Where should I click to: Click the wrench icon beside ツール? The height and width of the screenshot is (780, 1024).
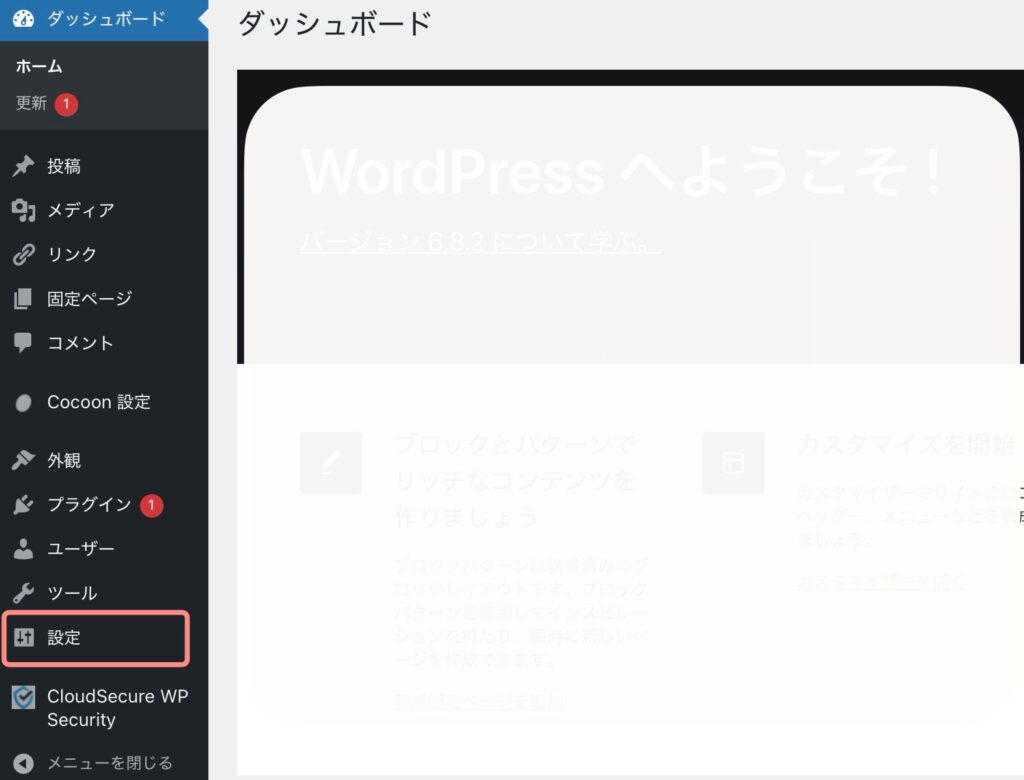[x=24, y=593]
